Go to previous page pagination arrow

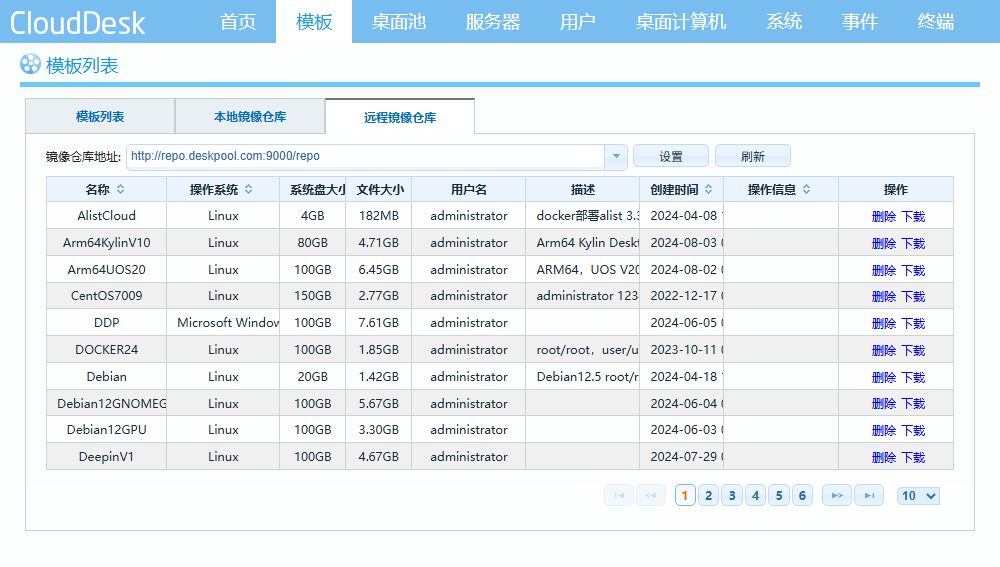pos(651,496)
